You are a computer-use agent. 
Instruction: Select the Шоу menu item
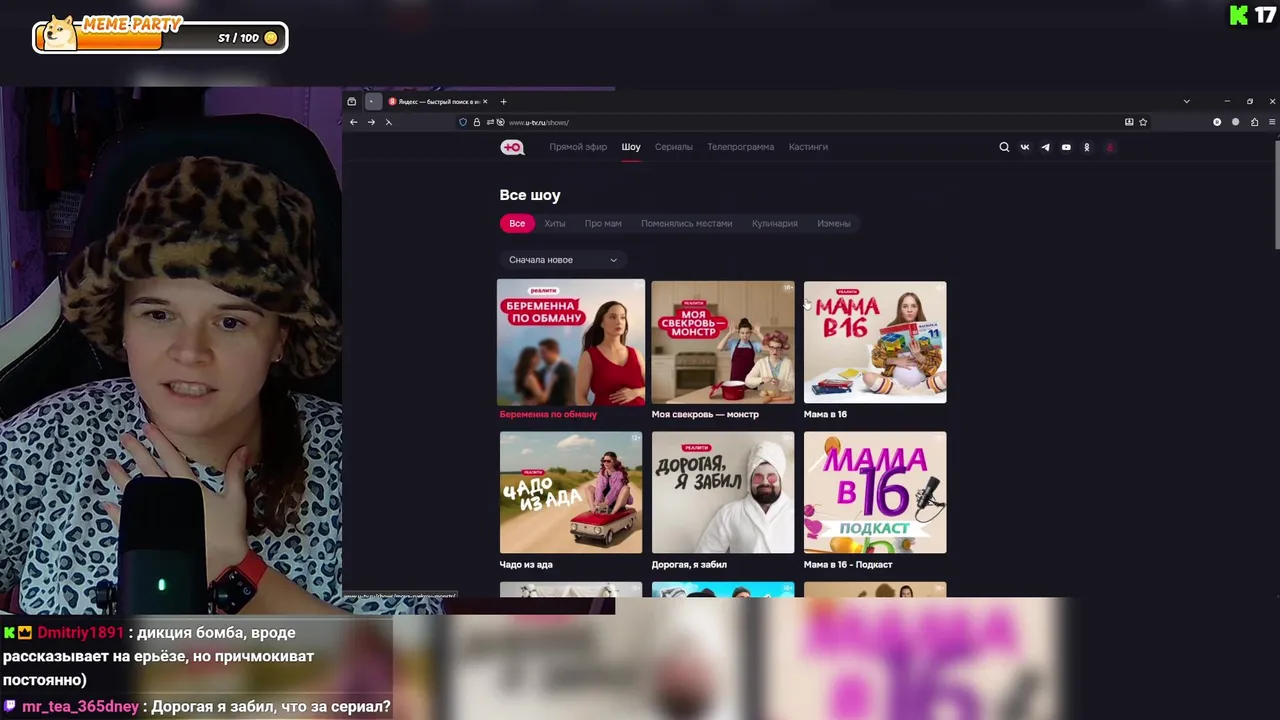(x=631, y=147)
